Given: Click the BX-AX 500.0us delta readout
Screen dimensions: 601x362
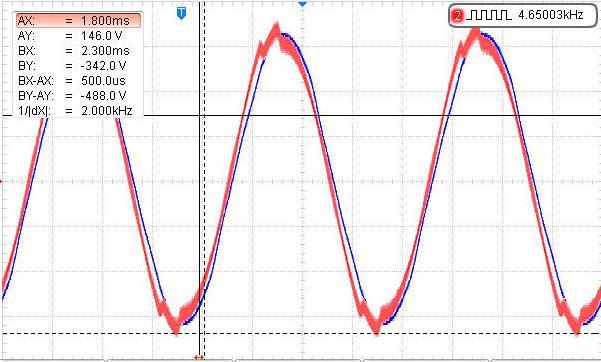Looking at the screenshot, I should coord(79,81).
